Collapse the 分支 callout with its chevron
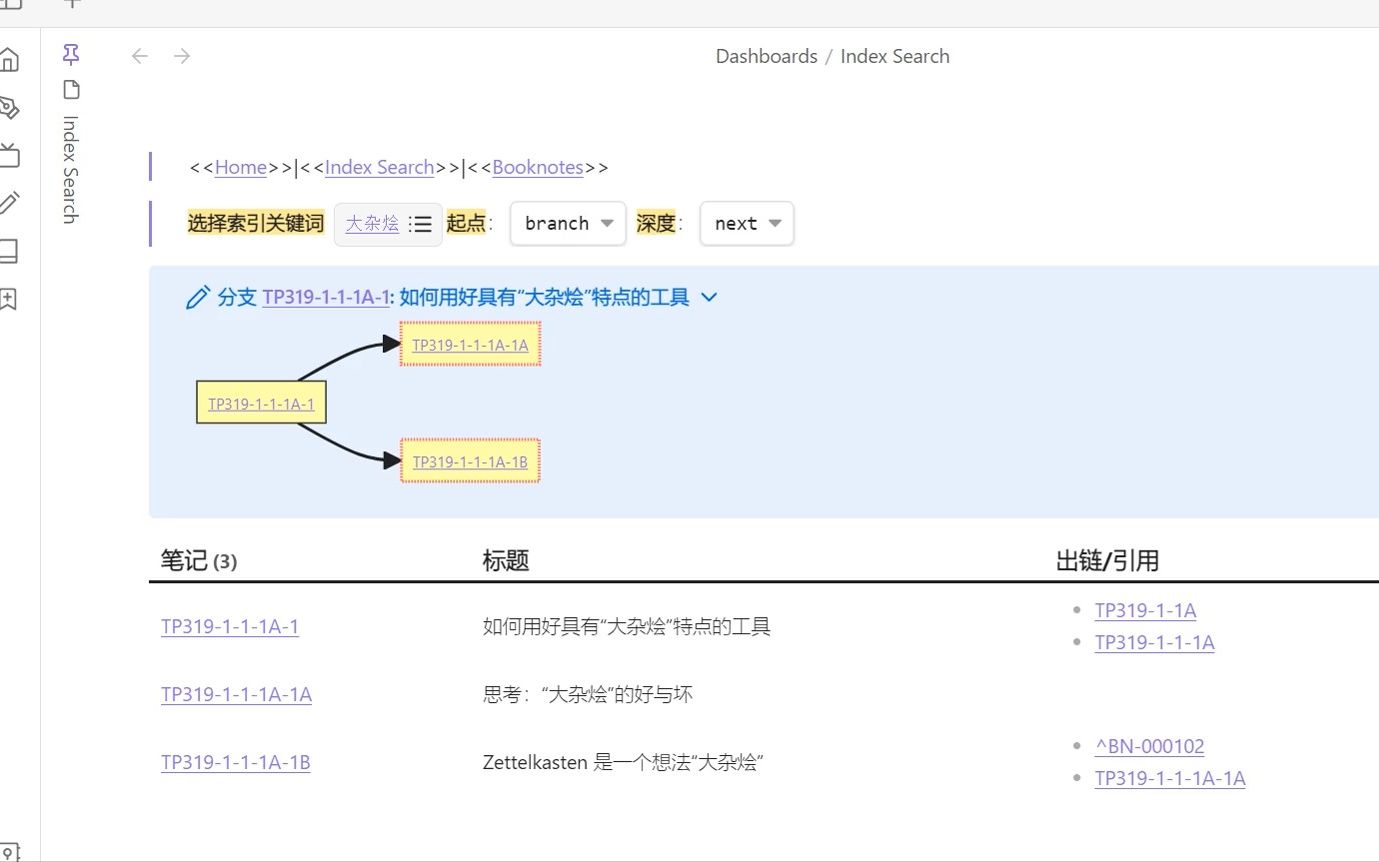The image size is (1379, 862). pos(709,297)
